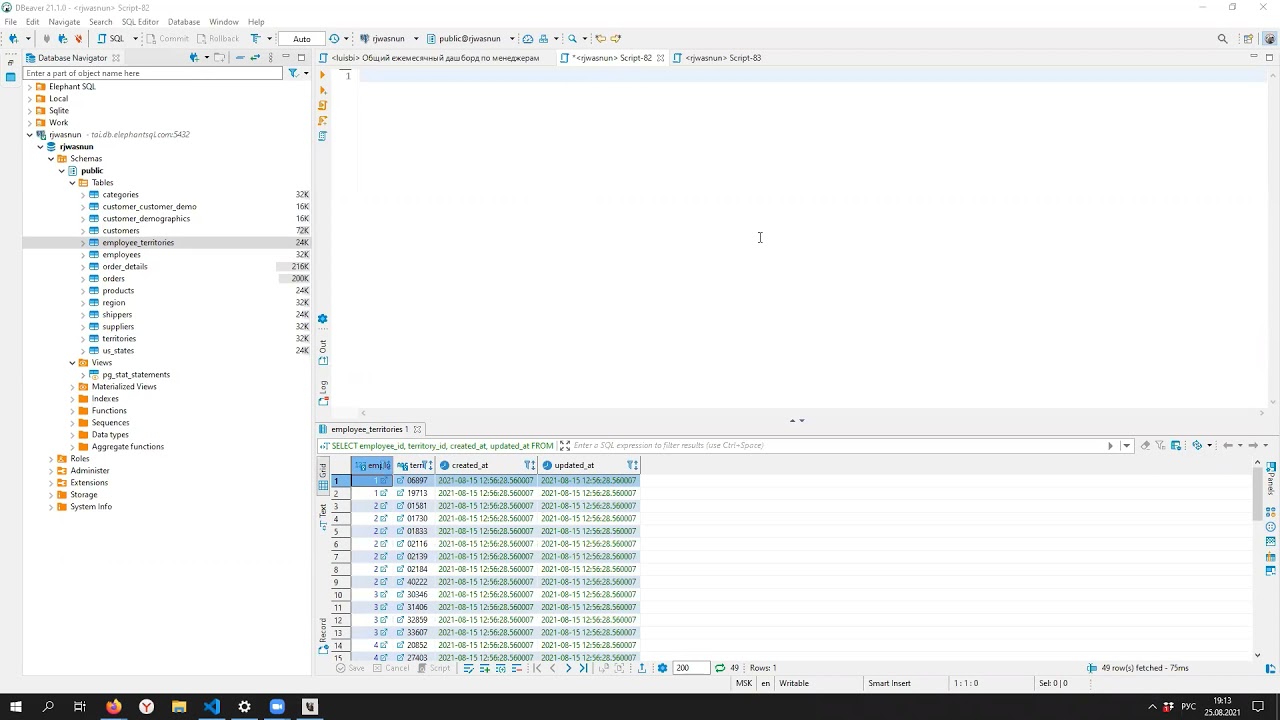The width and height of the screenshot is (1280, 720).
Task: Refresh the result set with green arrows icon
Action: 720,668
